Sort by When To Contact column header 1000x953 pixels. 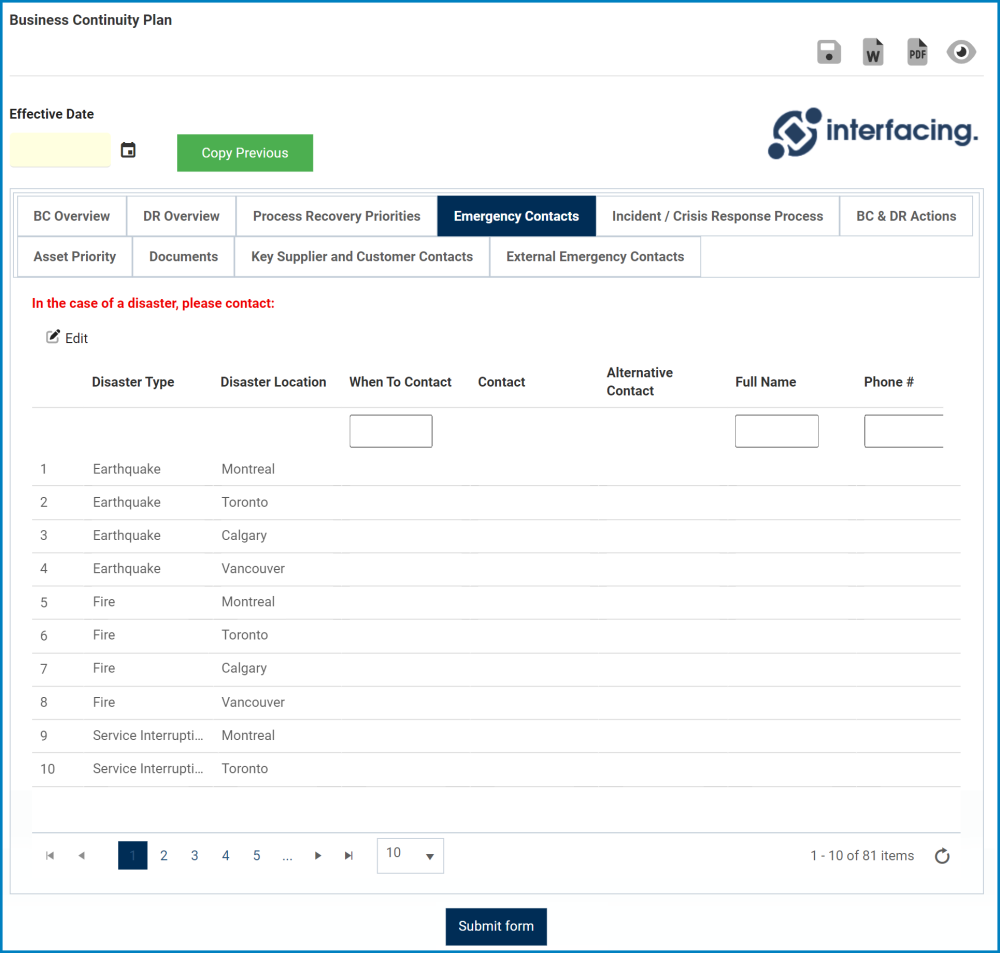tap(401, 382)
